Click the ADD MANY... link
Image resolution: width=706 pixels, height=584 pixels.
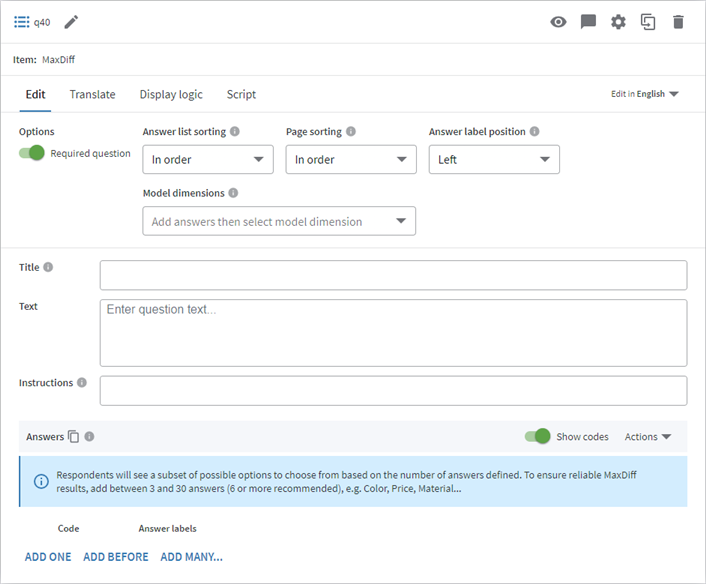[191, 557]
